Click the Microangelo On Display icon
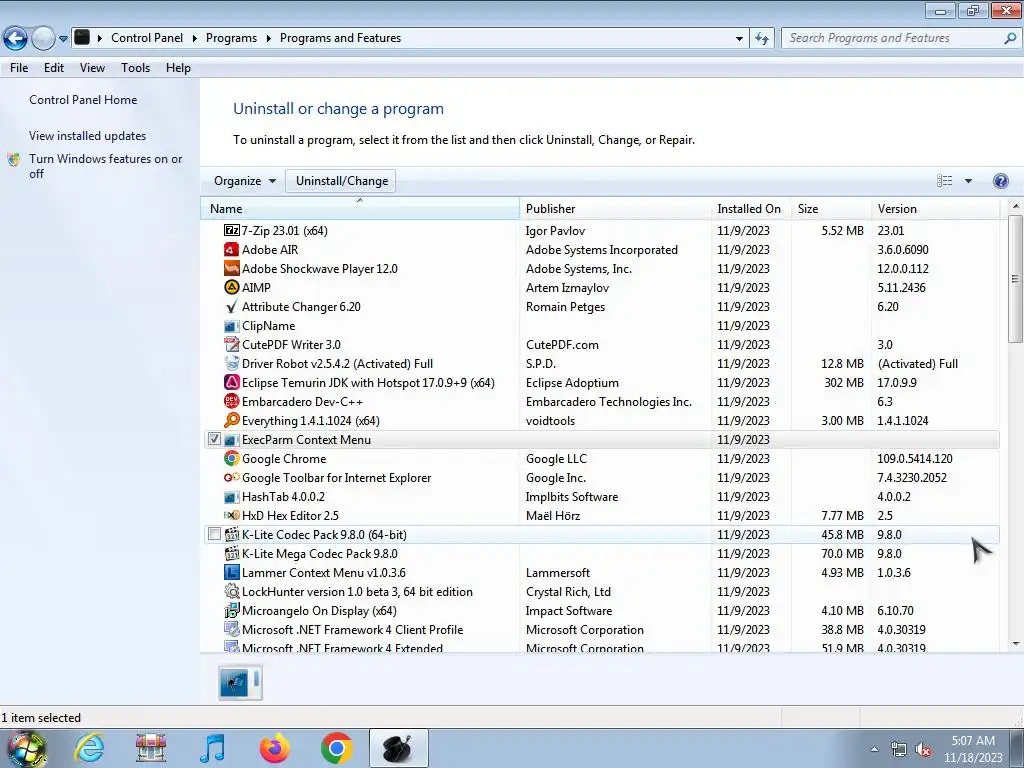 tap(231, 611)
